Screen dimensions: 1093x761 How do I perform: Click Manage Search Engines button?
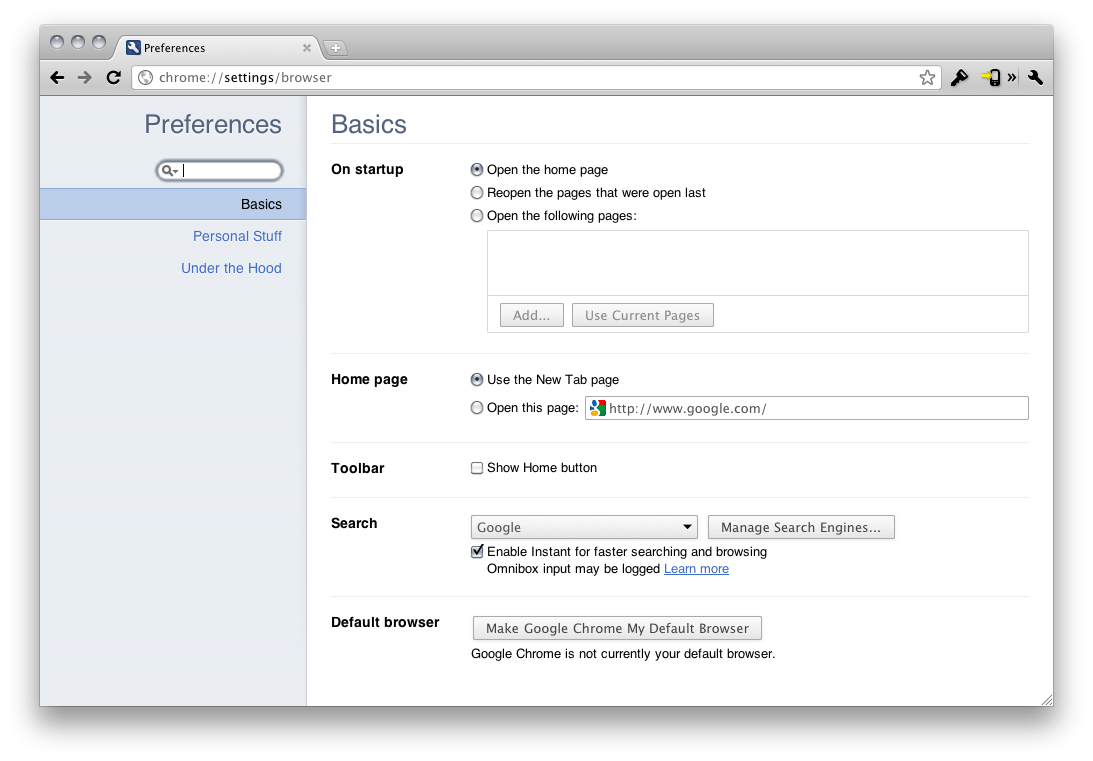pyautogui.click(x=800, y=527)
